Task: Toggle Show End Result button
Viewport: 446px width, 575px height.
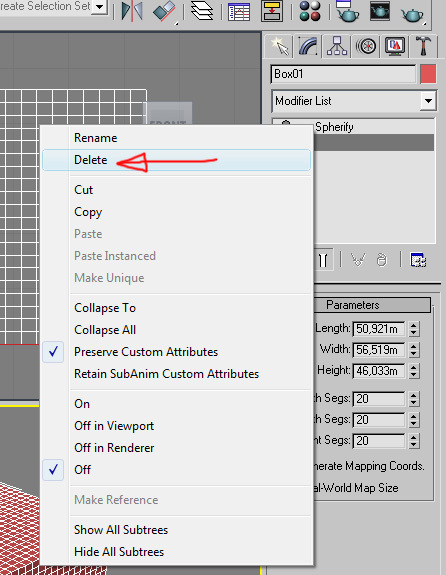Action: click(323, 260)
